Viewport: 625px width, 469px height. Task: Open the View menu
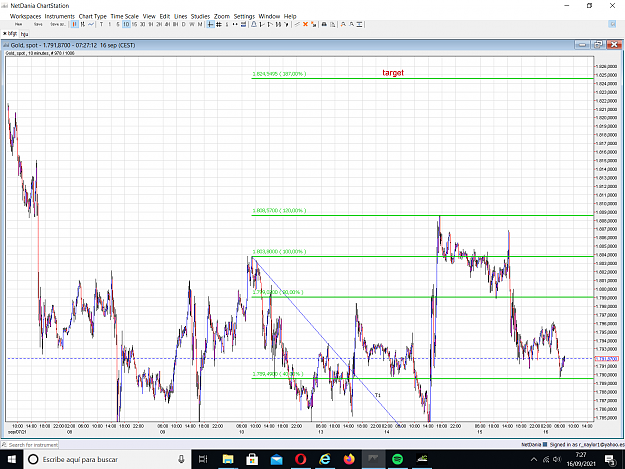pyautogui.click(x=149, y=16)
